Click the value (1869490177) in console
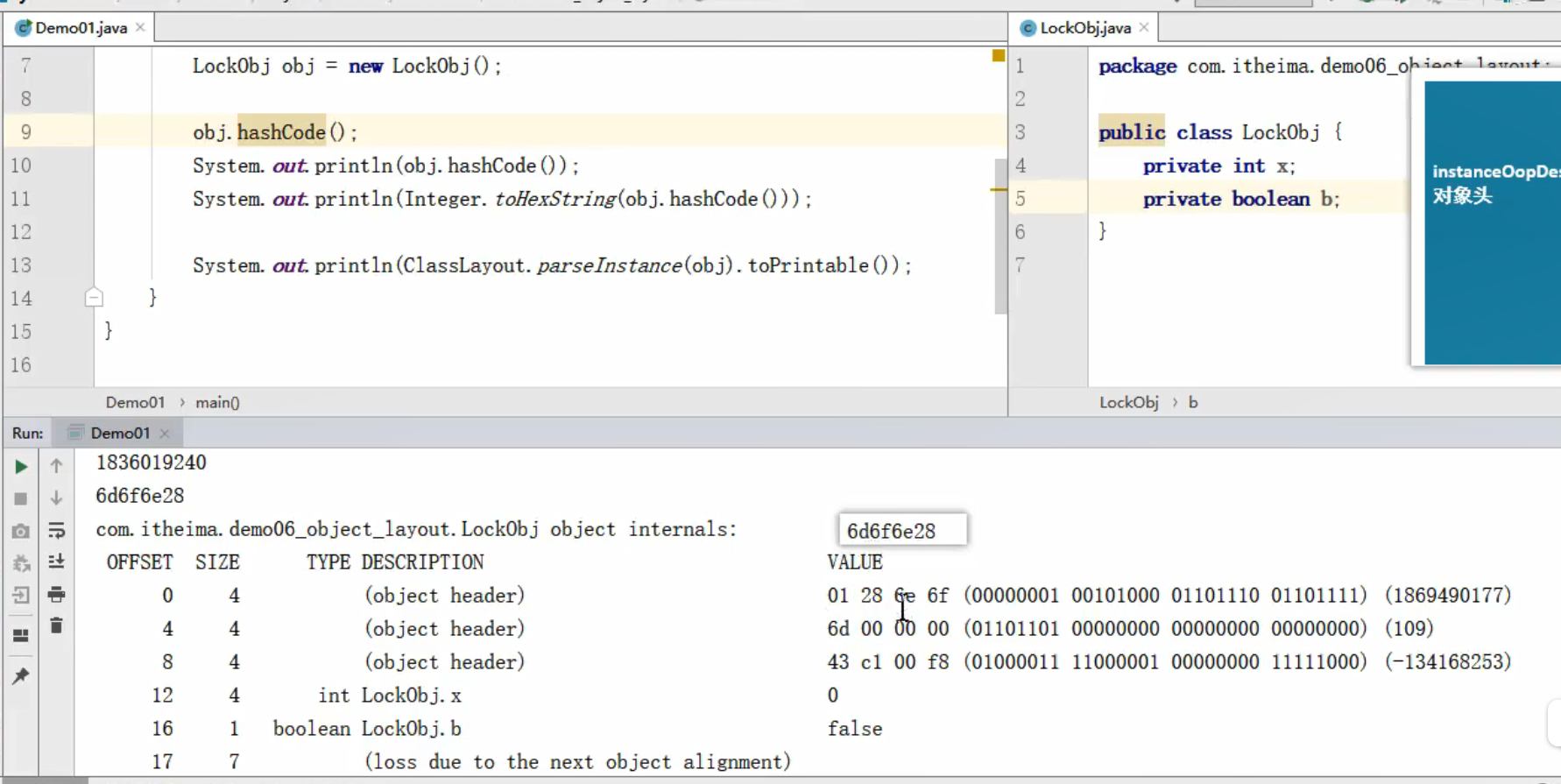Viewport: 1561px width, 784px height. click(1448, 596)
